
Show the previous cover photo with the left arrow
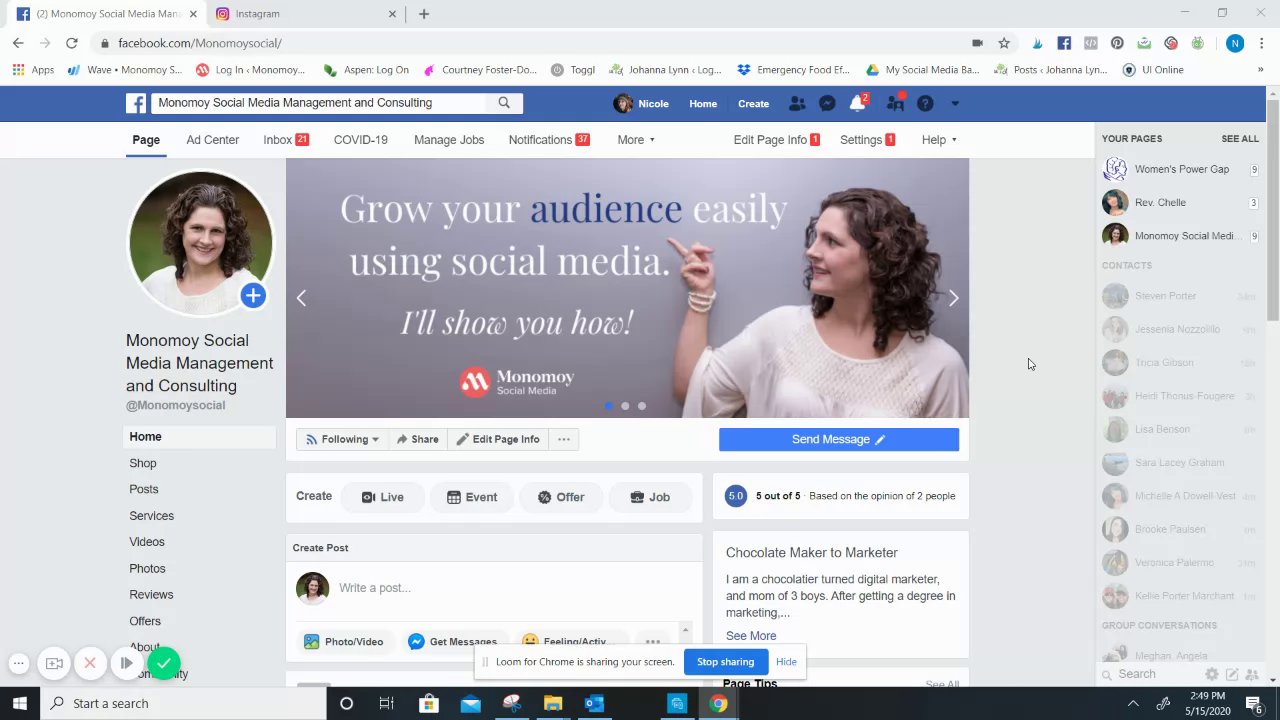click(x=301, y=298)
